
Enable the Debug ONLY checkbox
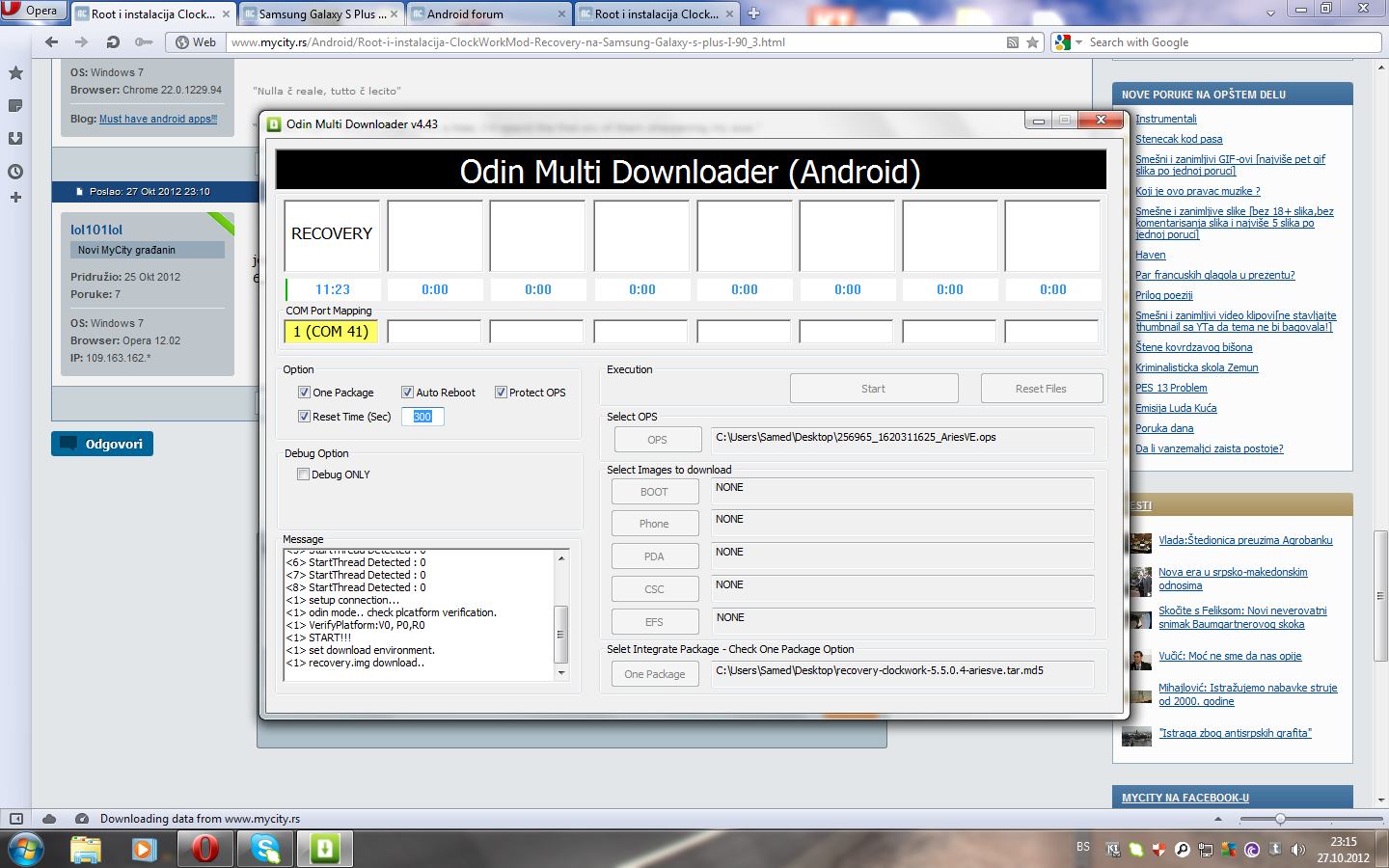[x=303, y=475]
